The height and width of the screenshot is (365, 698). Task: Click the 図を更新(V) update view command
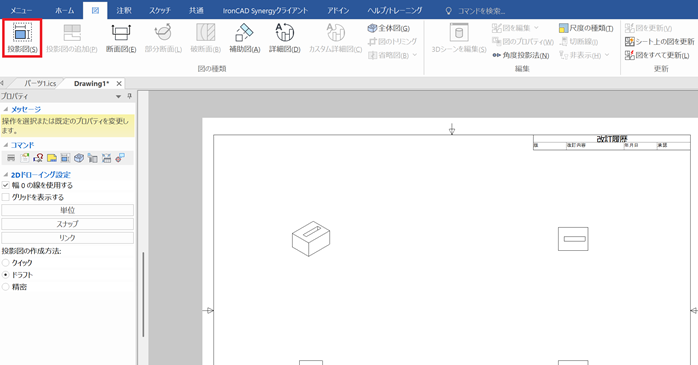(x=648, y=28)
